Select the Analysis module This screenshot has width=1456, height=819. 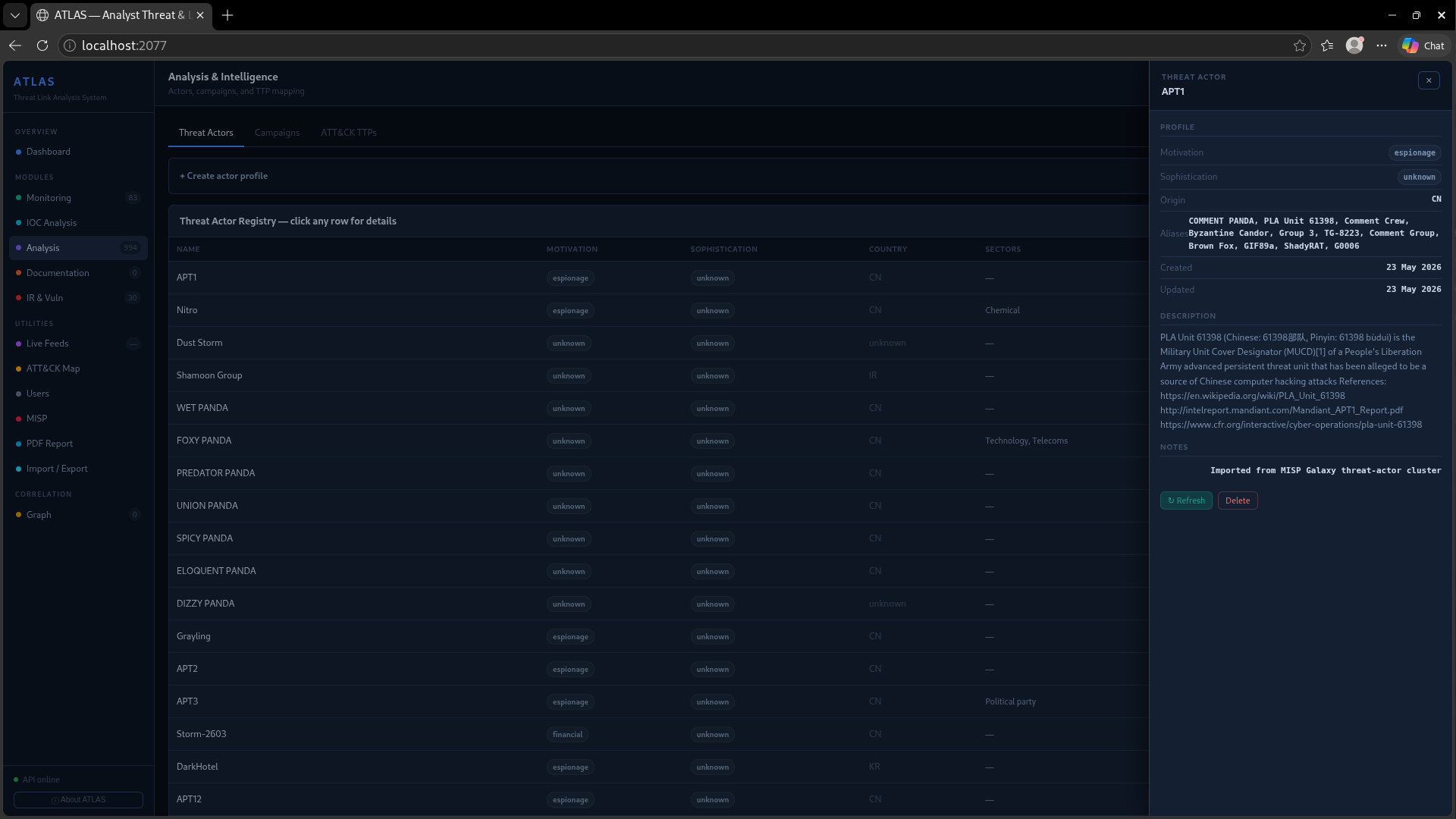pos(78,248)
